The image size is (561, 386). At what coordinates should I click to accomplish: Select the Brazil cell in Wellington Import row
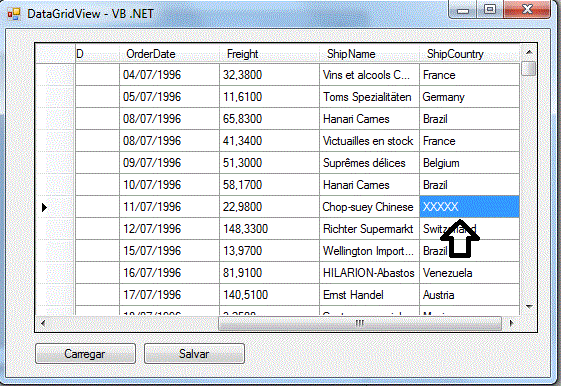(x=469, y=251)
